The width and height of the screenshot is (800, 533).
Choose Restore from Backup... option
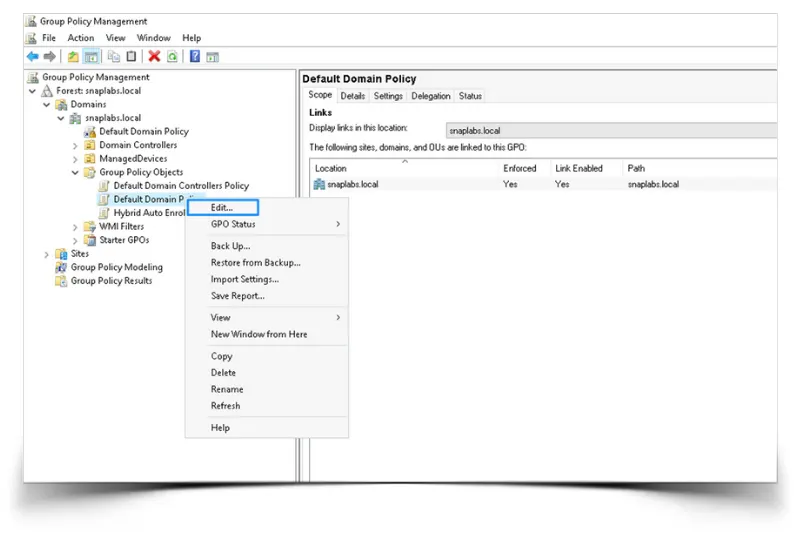pyautogui.click(x=267, y=263)
